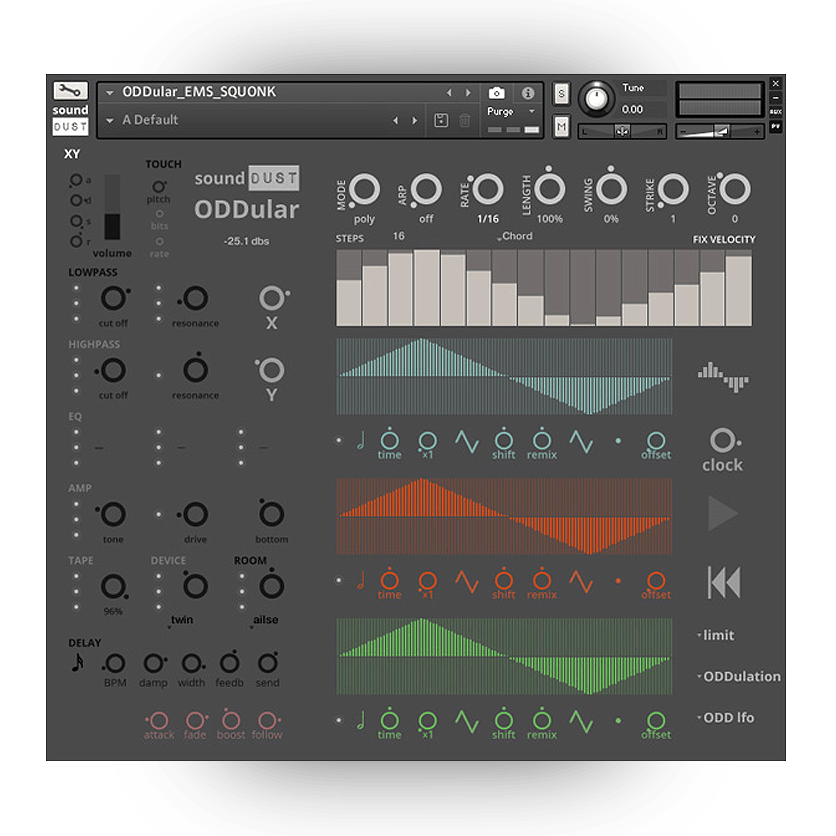836x836 pixels.
Task: Toggle the orange dot before the orange offset knob
Action: [x=618, y=581]
